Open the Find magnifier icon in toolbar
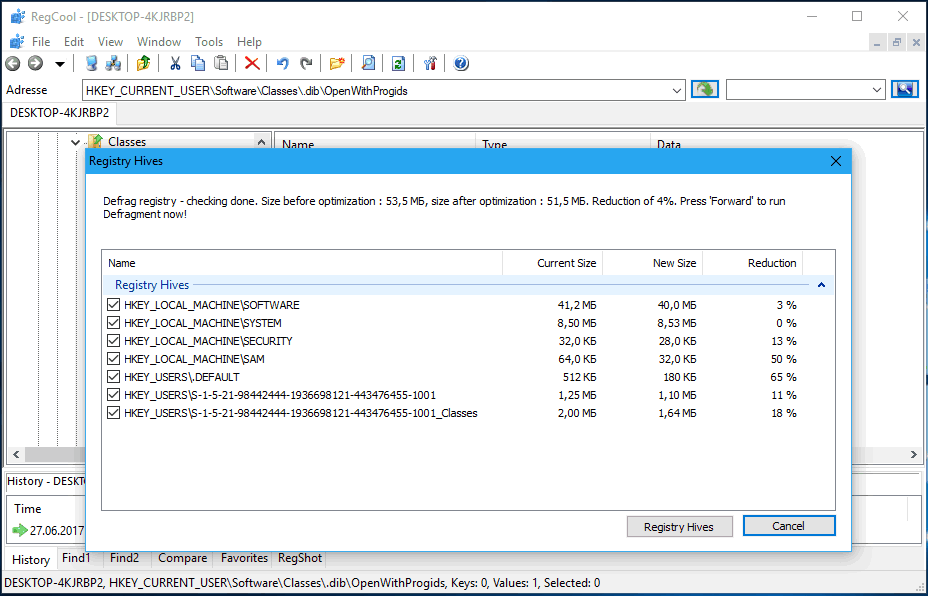This screenshot has width=928, height=596. point(368,63)
